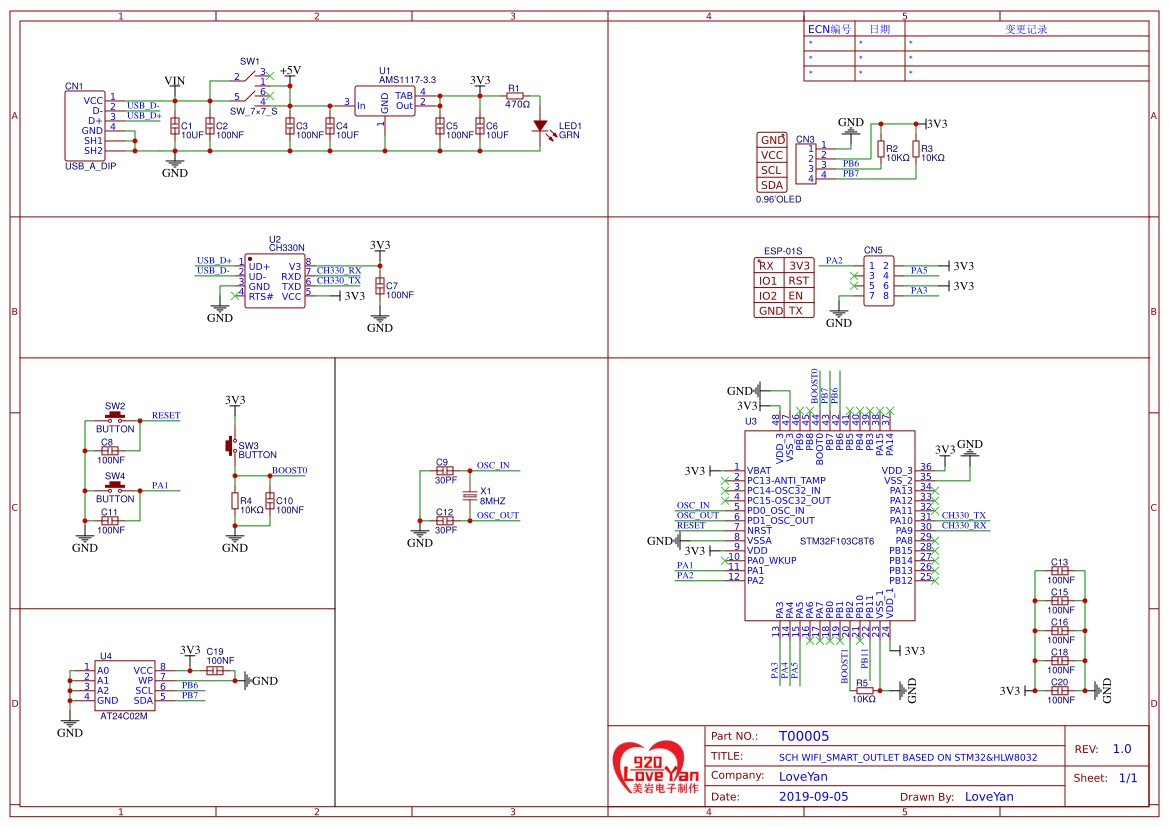Viewport: 1169px width, 827px height.
Task: Select the PA1 net label beside SW4
Action: pyautogui.click(x=160, y=485)
